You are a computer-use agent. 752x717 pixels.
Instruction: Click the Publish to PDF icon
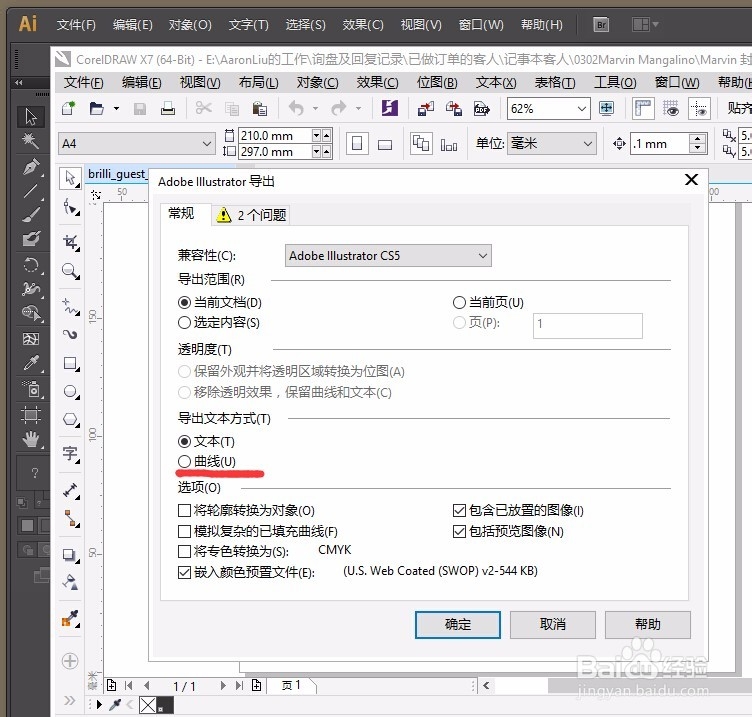pyautogui.click(x=481, y=109)
